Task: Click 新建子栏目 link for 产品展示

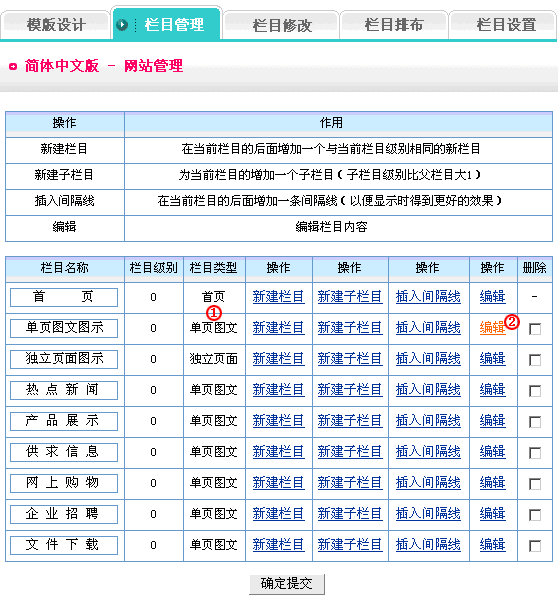Action: [350, 421]
